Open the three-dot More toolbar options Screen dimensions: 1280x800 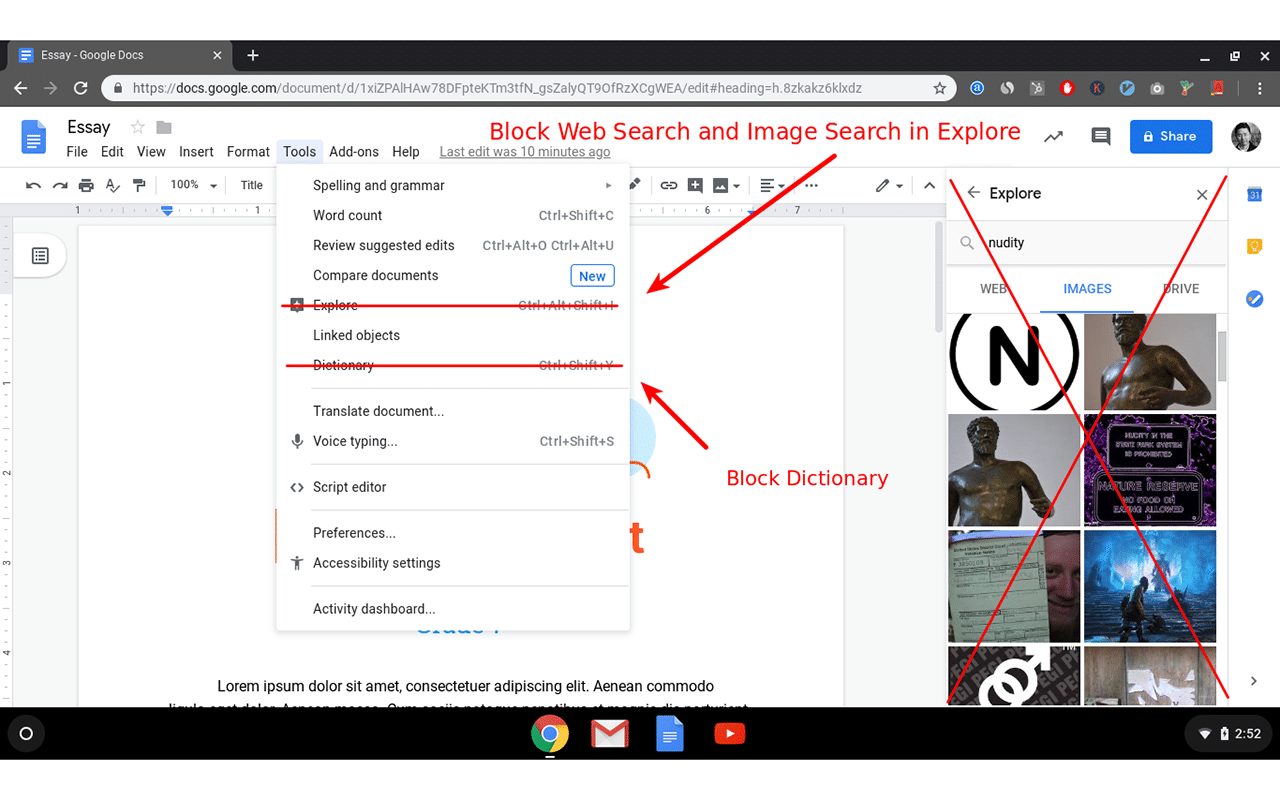click(811, 185)
